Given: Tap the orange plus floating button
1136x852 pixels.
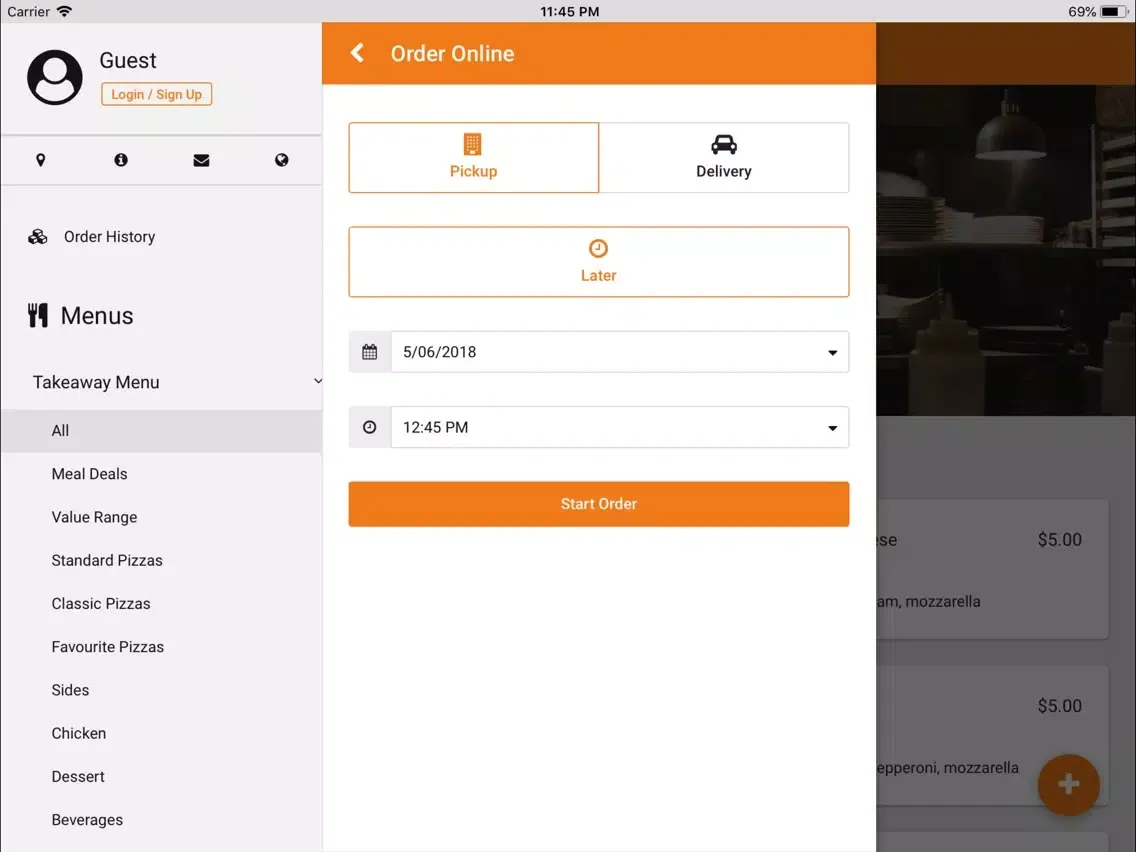Looking at the screenshot, I should click(1069, 785).
